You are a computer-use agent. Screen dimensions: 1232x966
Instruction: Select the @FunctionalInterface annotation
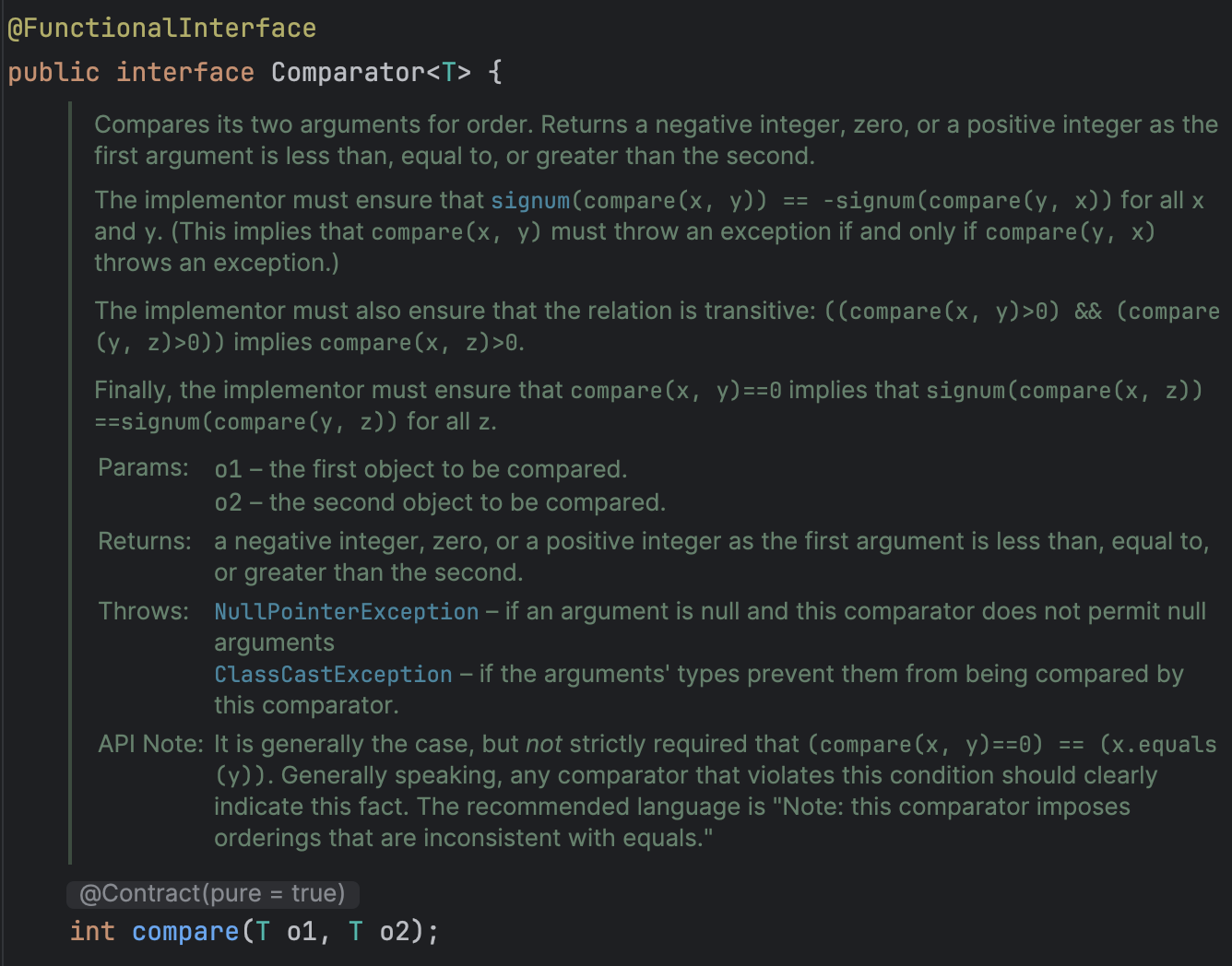(161, 28)
